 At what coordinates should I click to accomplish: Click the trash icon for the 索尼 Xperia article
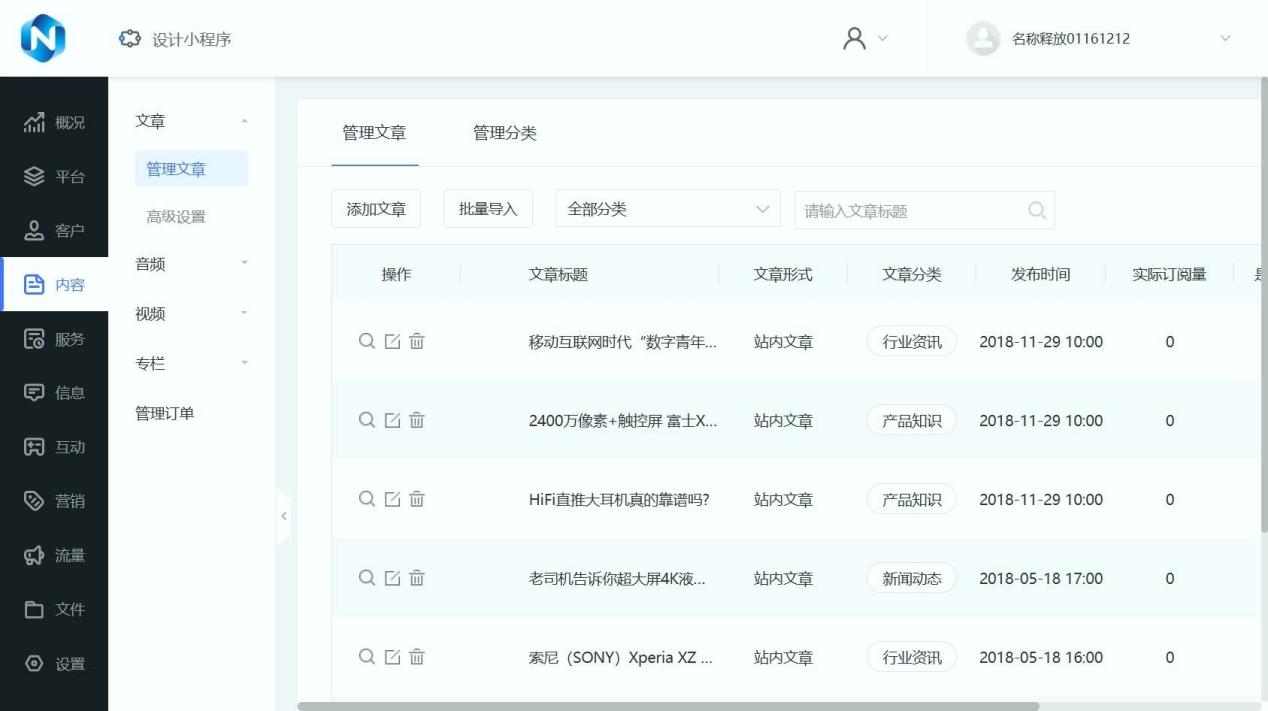[x=417, y=657]
